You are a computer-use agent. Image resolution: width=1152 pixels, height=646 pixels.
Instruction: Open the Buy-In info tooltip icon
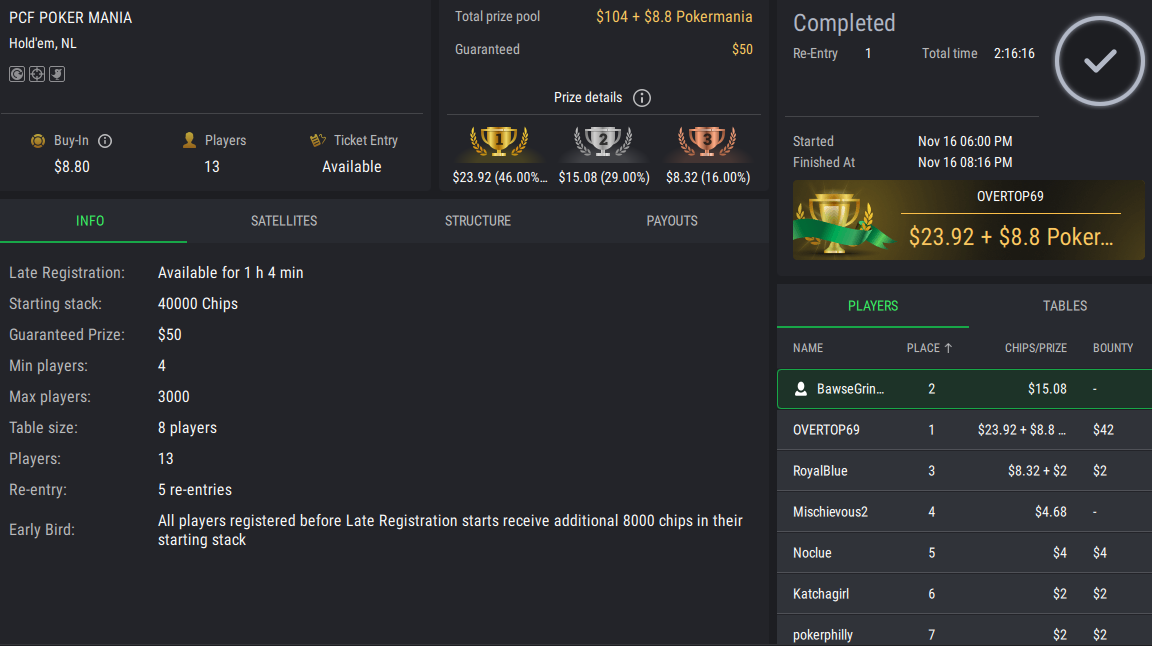[x=105, y=141]
